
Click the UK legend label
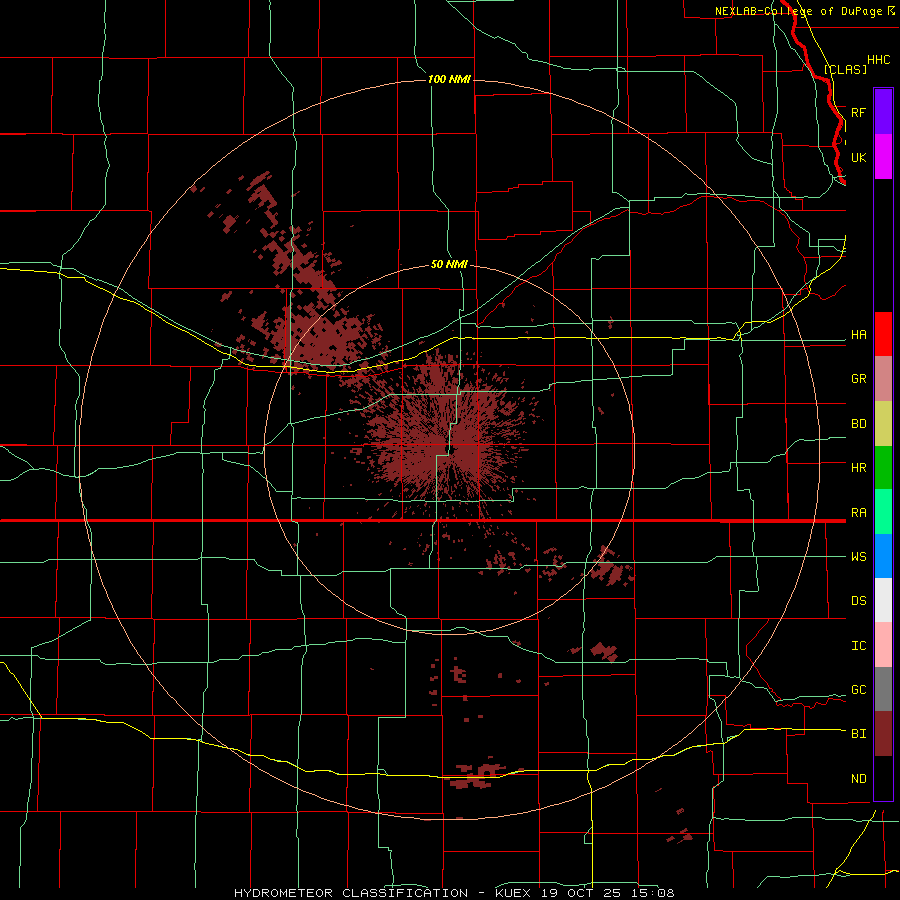pos(859,157)
